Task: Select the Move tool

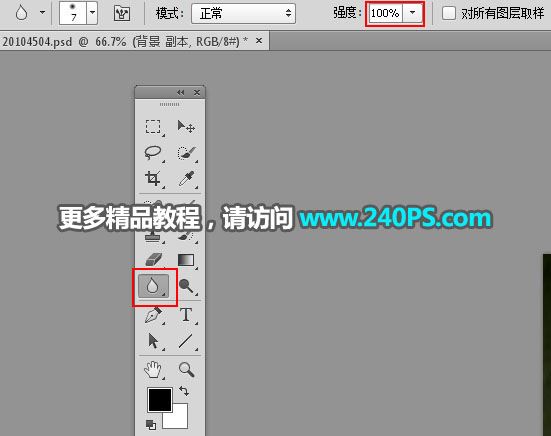Action: coord(186,127)
